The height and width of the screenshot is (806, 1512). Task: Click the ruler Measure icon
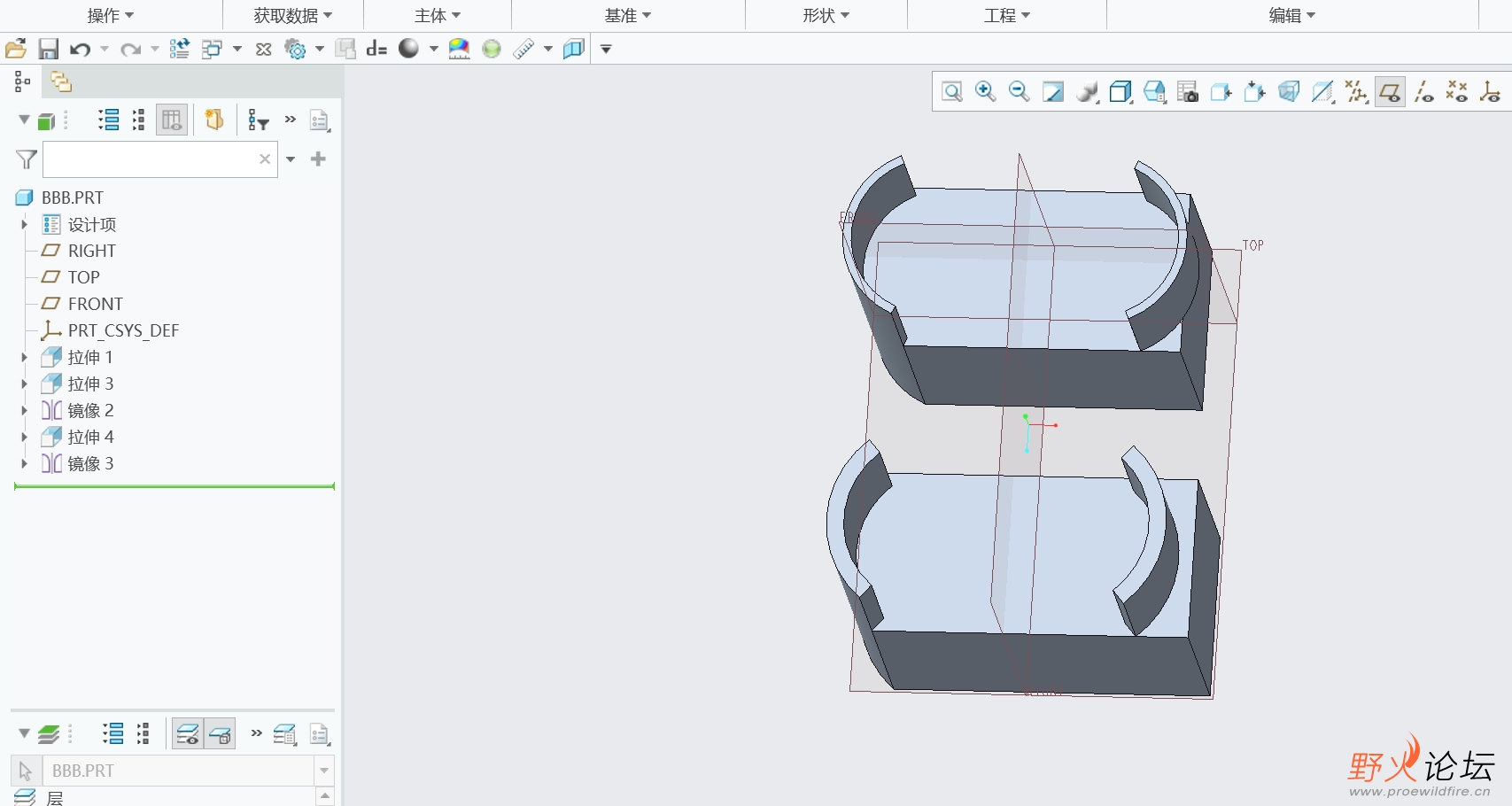pyautogui.click(x=523, y=49)
